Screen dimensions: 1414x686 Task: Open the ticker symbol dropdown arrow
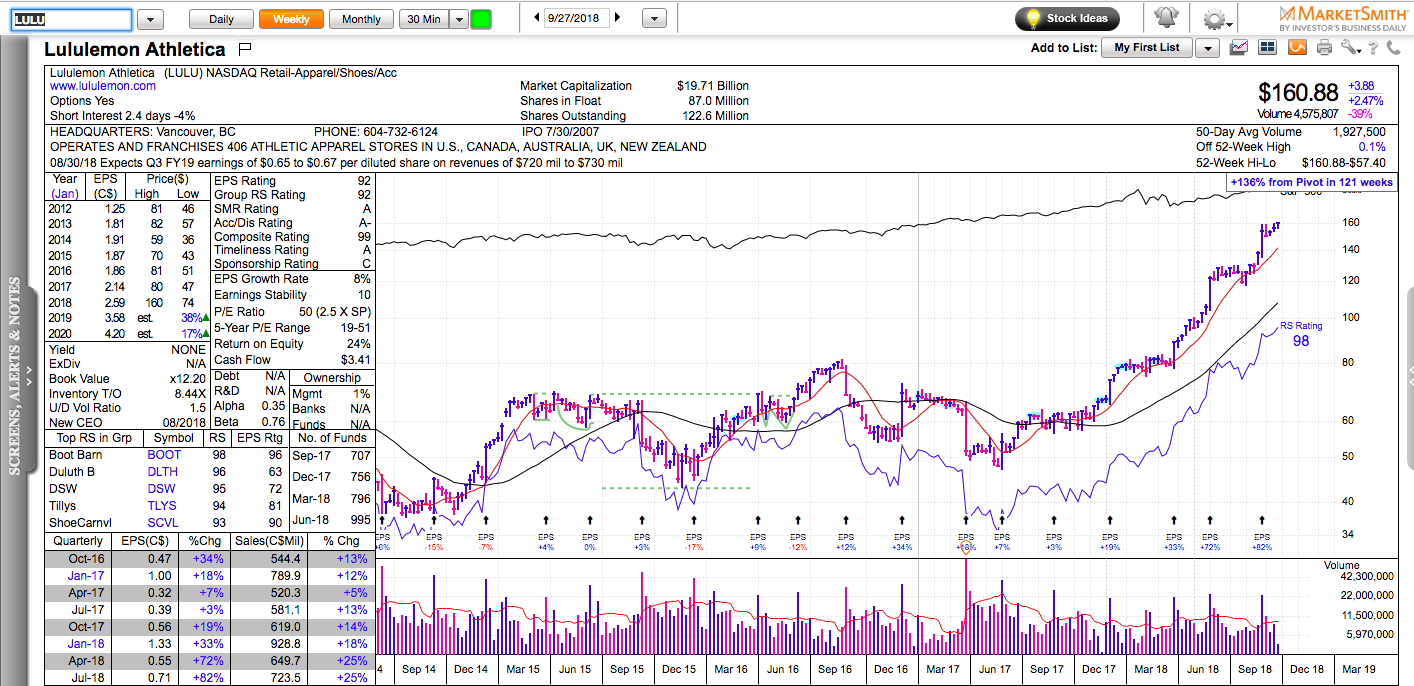point(150,19)
